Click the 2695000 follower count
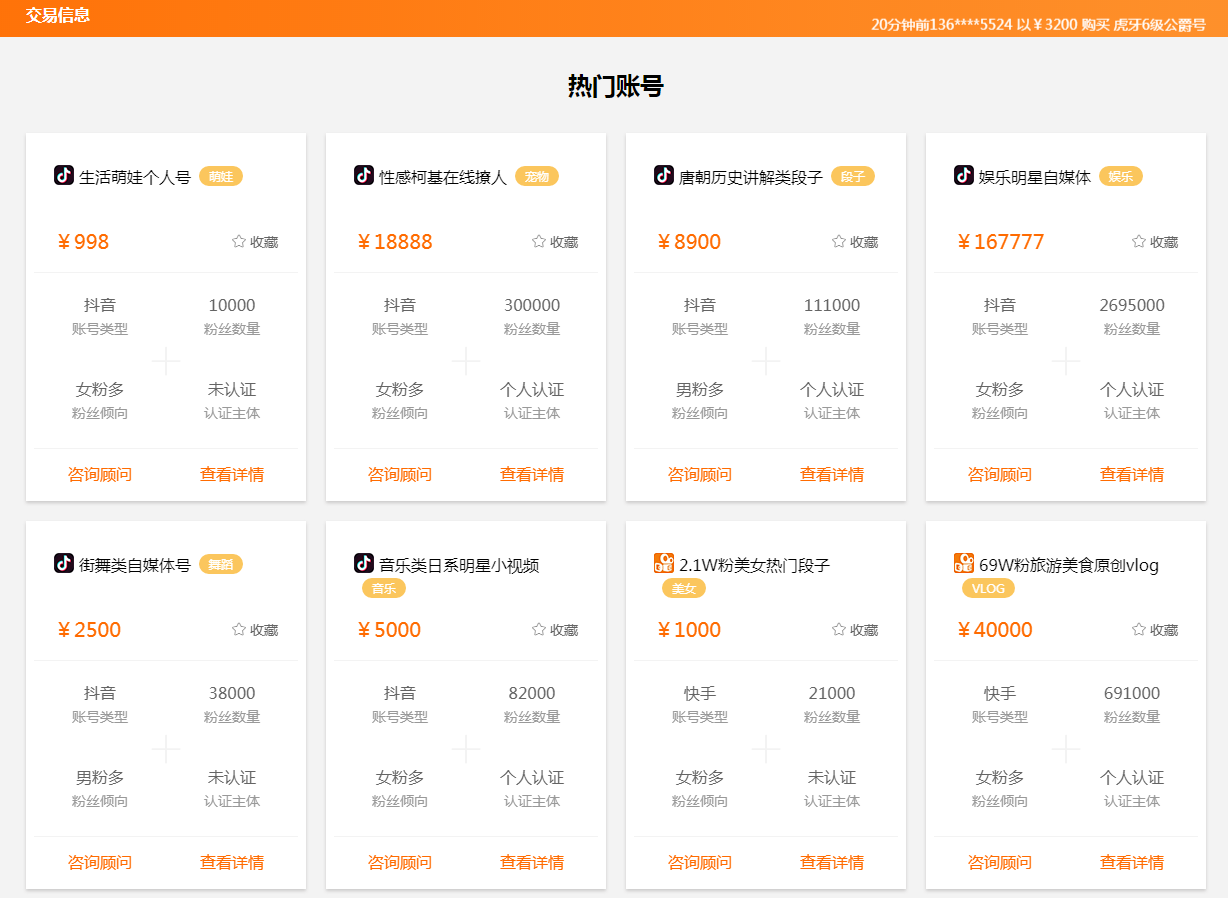The width and height of the screenshot is (1228, 898). (x=1132, y=305)
